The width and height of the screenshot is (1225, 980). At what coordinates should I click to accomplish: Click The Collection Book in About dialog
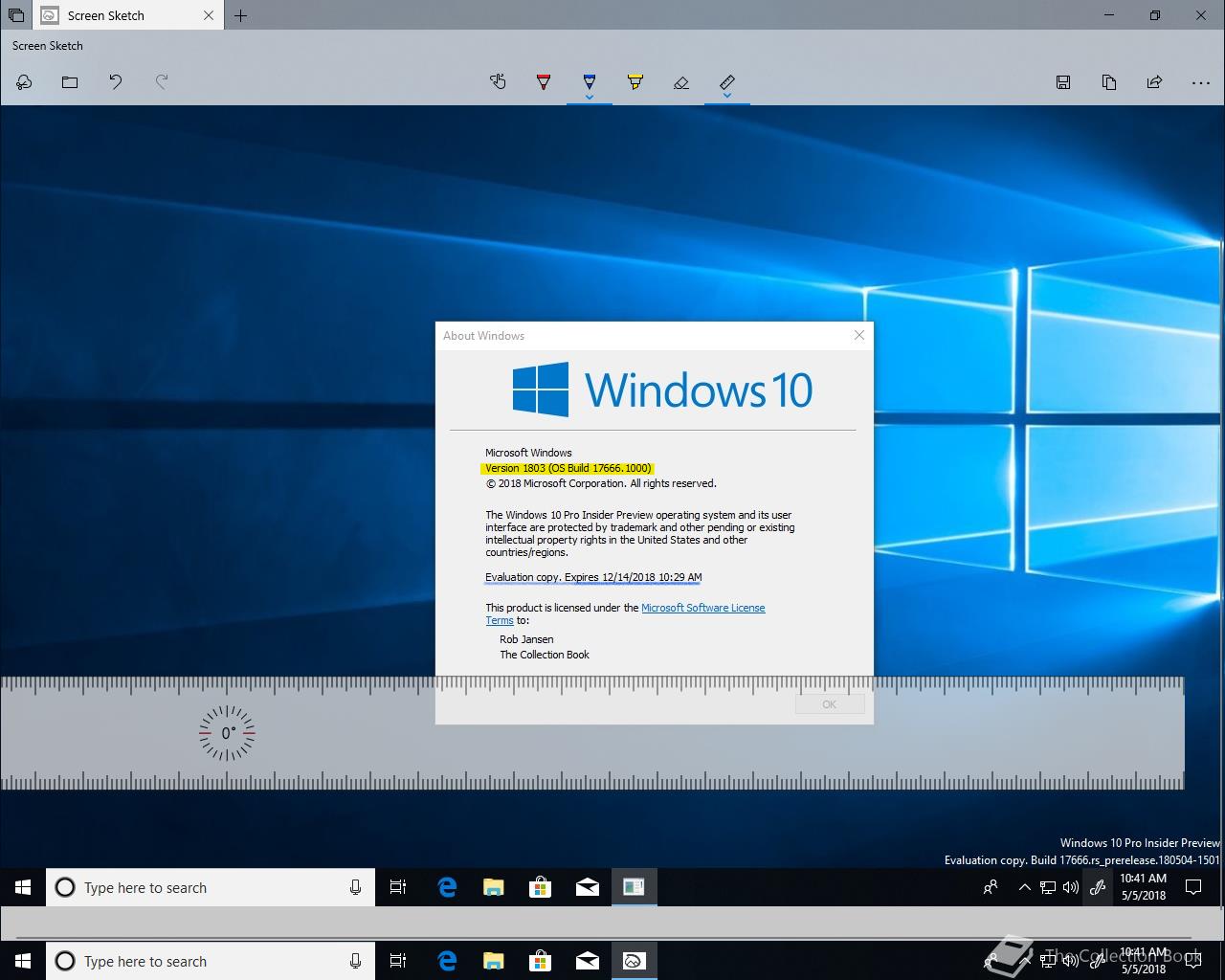click(x=545, y=655)
